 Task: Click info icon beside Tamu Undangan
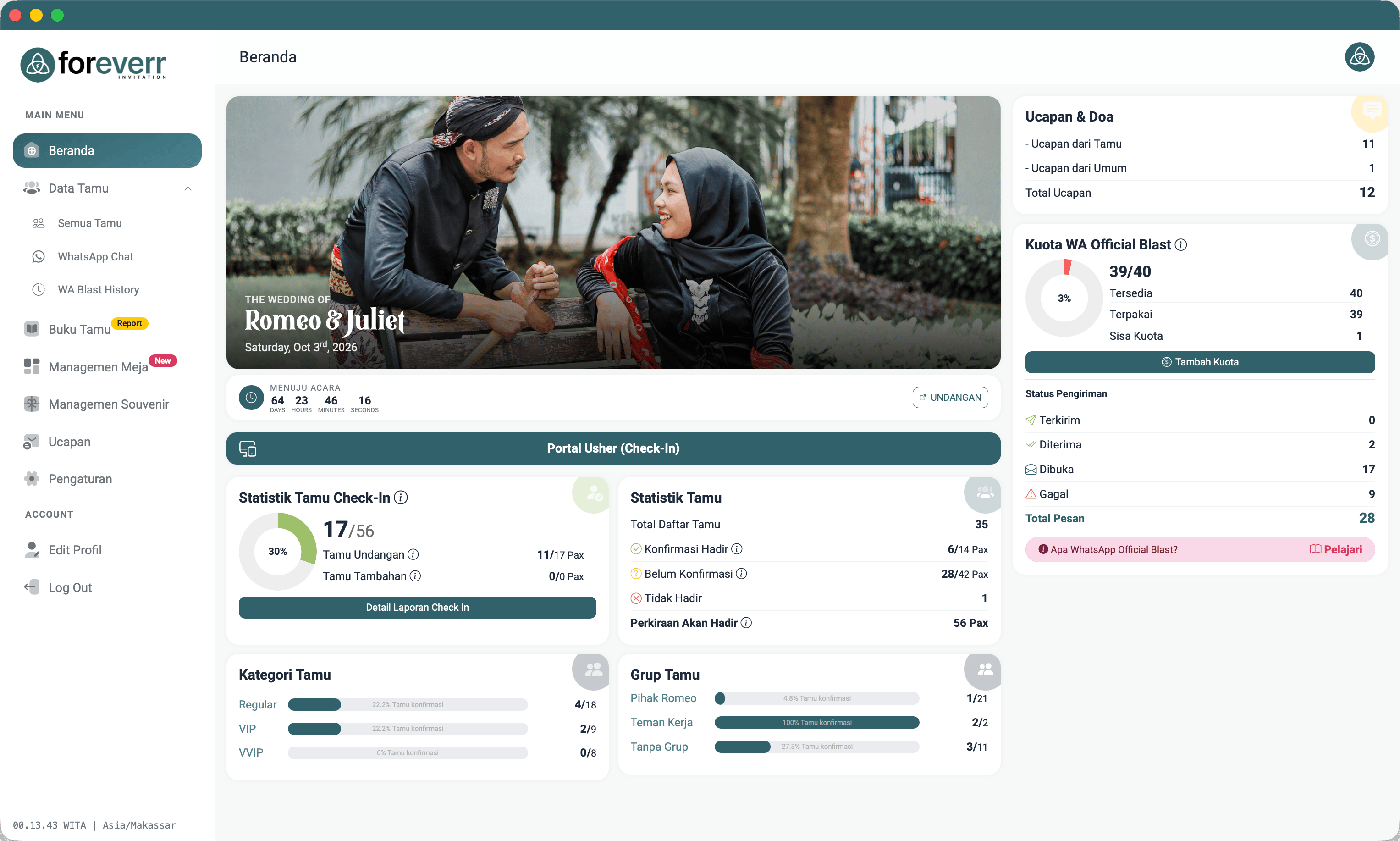[413, 554]
